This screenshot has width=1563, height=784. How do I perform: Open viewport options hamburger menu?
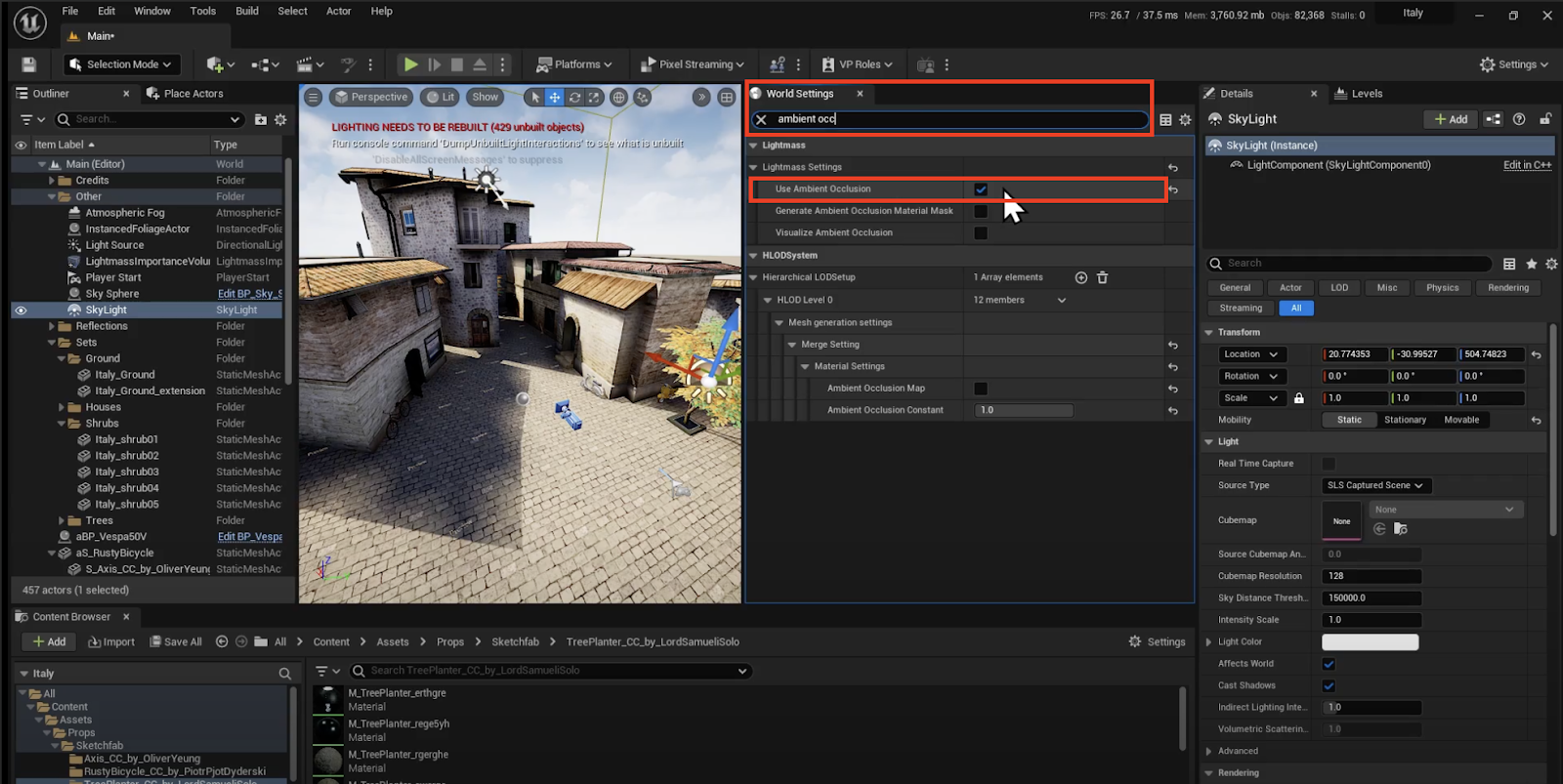[313, 98]
